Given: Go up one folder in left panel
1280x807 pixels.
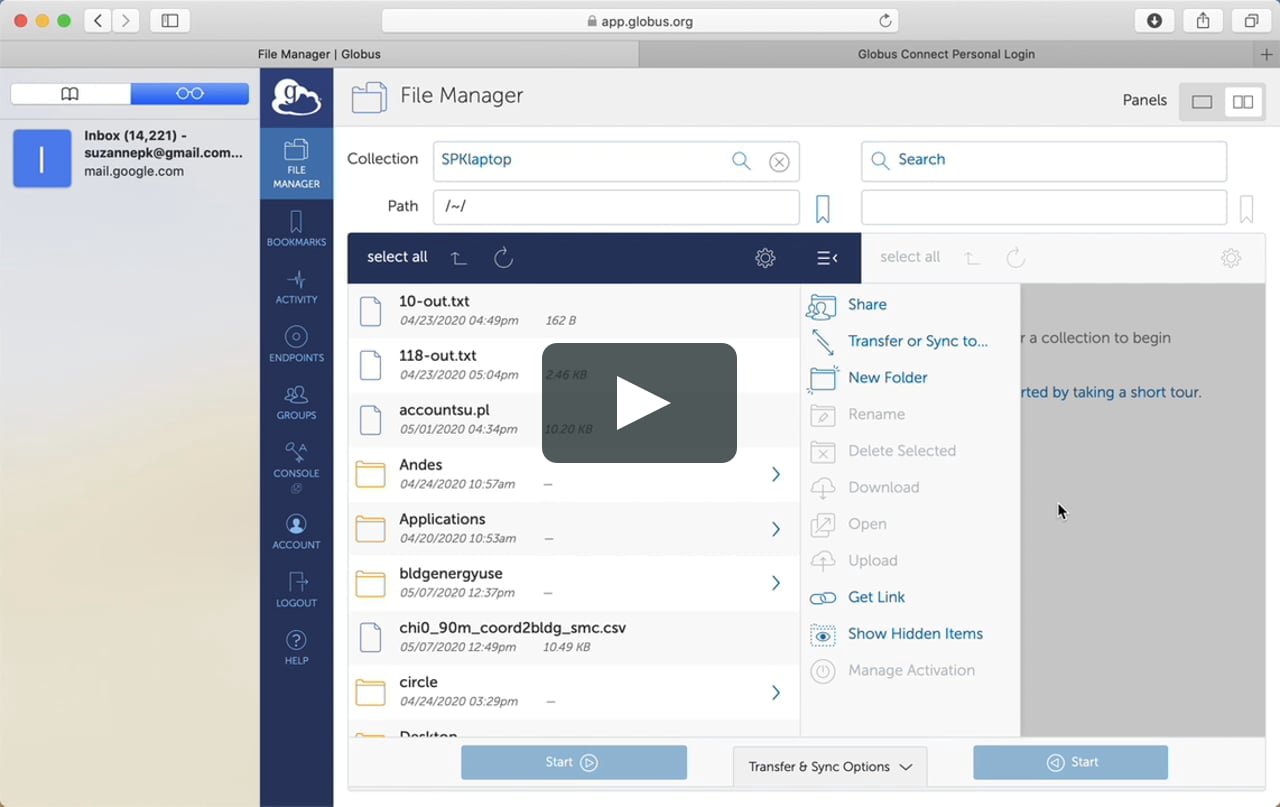Looking at the screenshot, I should [458, 258].
